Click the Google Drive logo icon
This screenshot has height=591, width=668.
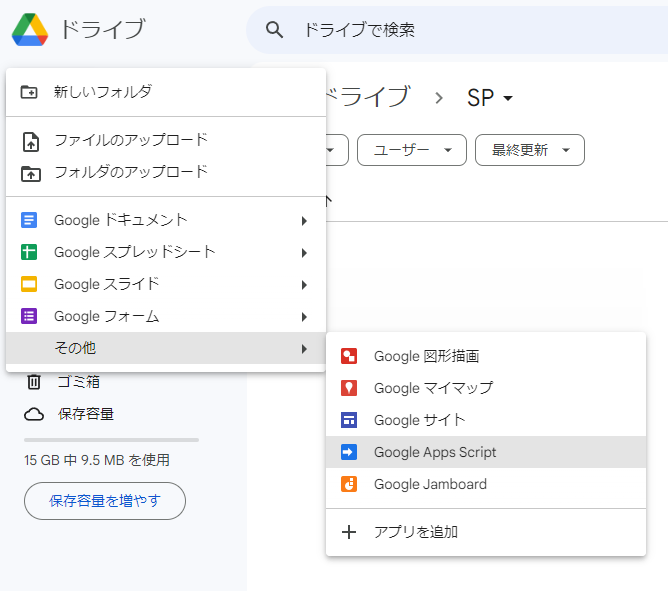pos(30,30)
